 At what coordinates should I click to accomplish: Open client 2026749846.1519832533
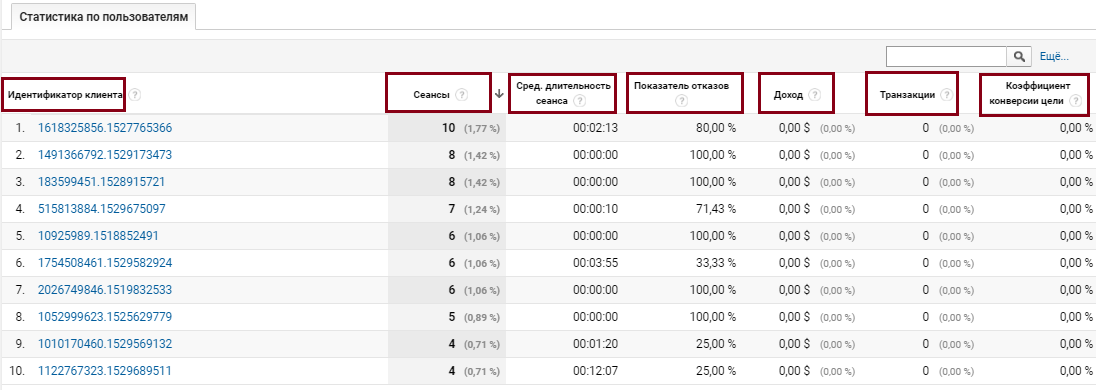tap(105, 289)
